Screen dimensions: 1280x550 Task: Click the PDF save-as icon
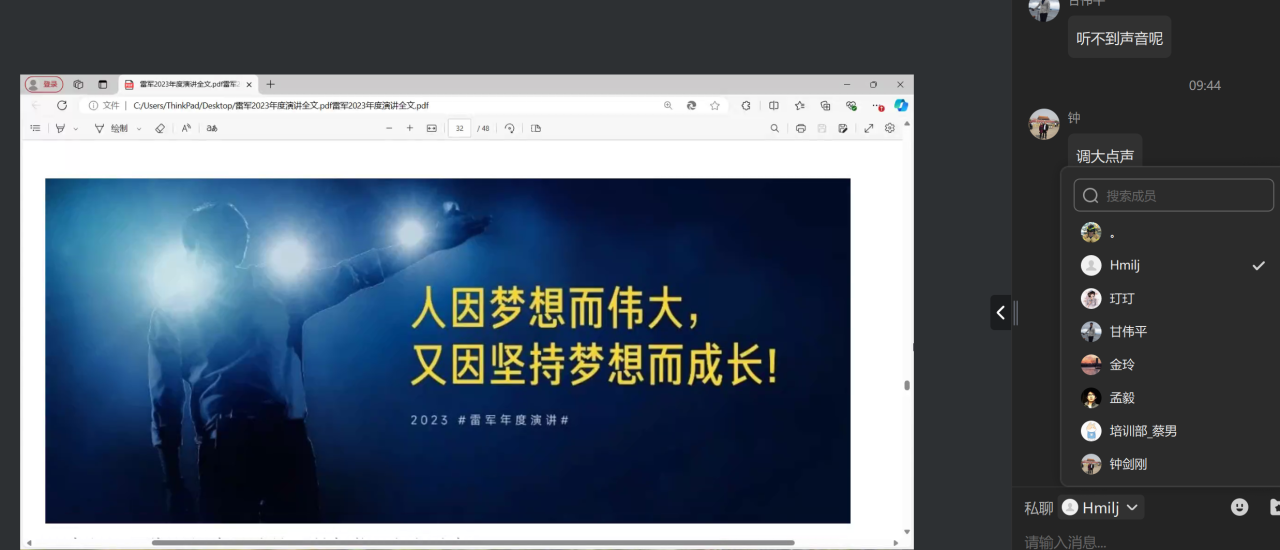844,128
